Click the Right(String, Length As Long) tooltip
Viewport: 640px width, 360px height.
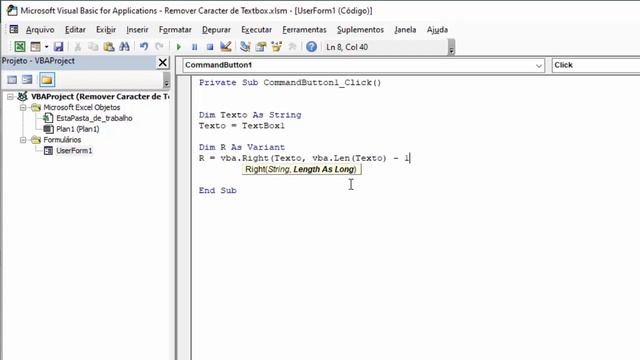pyautogui.click(x=302, y=169)
